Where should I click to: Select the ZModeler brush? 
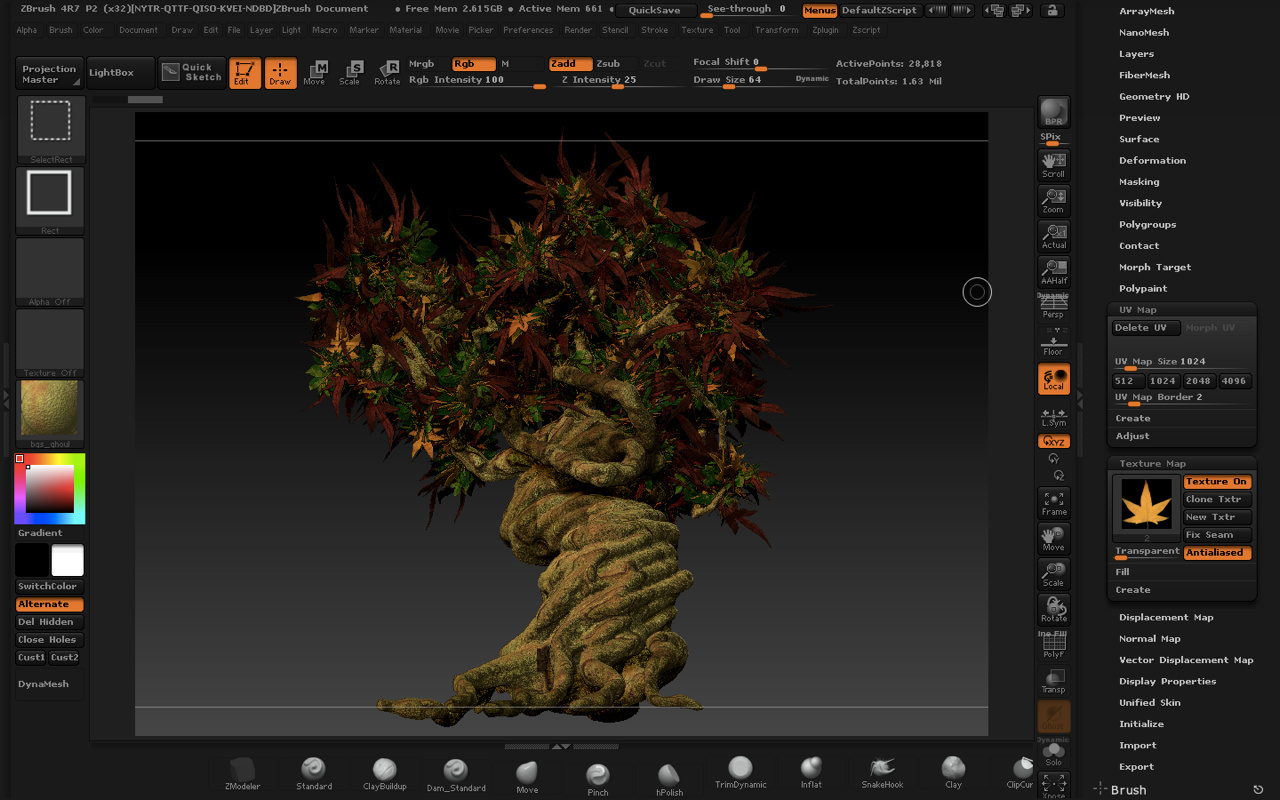244,774
